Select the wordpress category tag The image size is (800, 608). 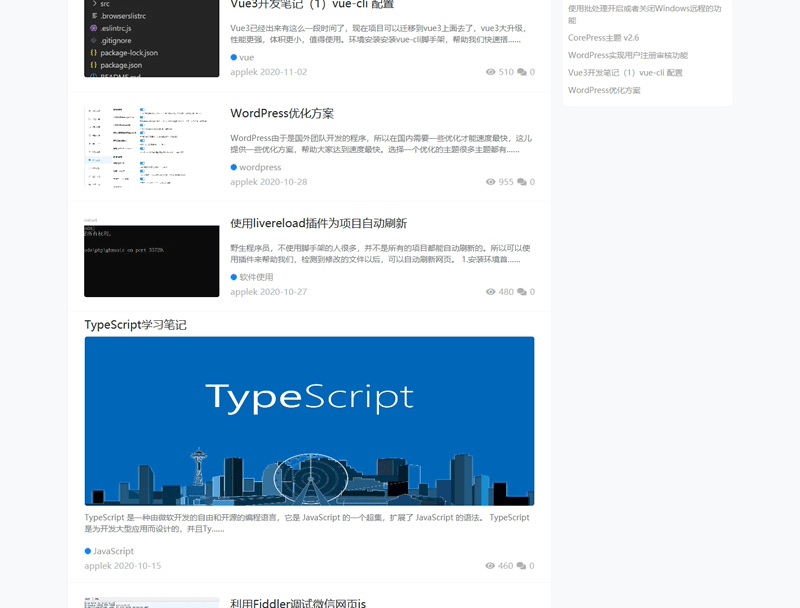[260, 167]
